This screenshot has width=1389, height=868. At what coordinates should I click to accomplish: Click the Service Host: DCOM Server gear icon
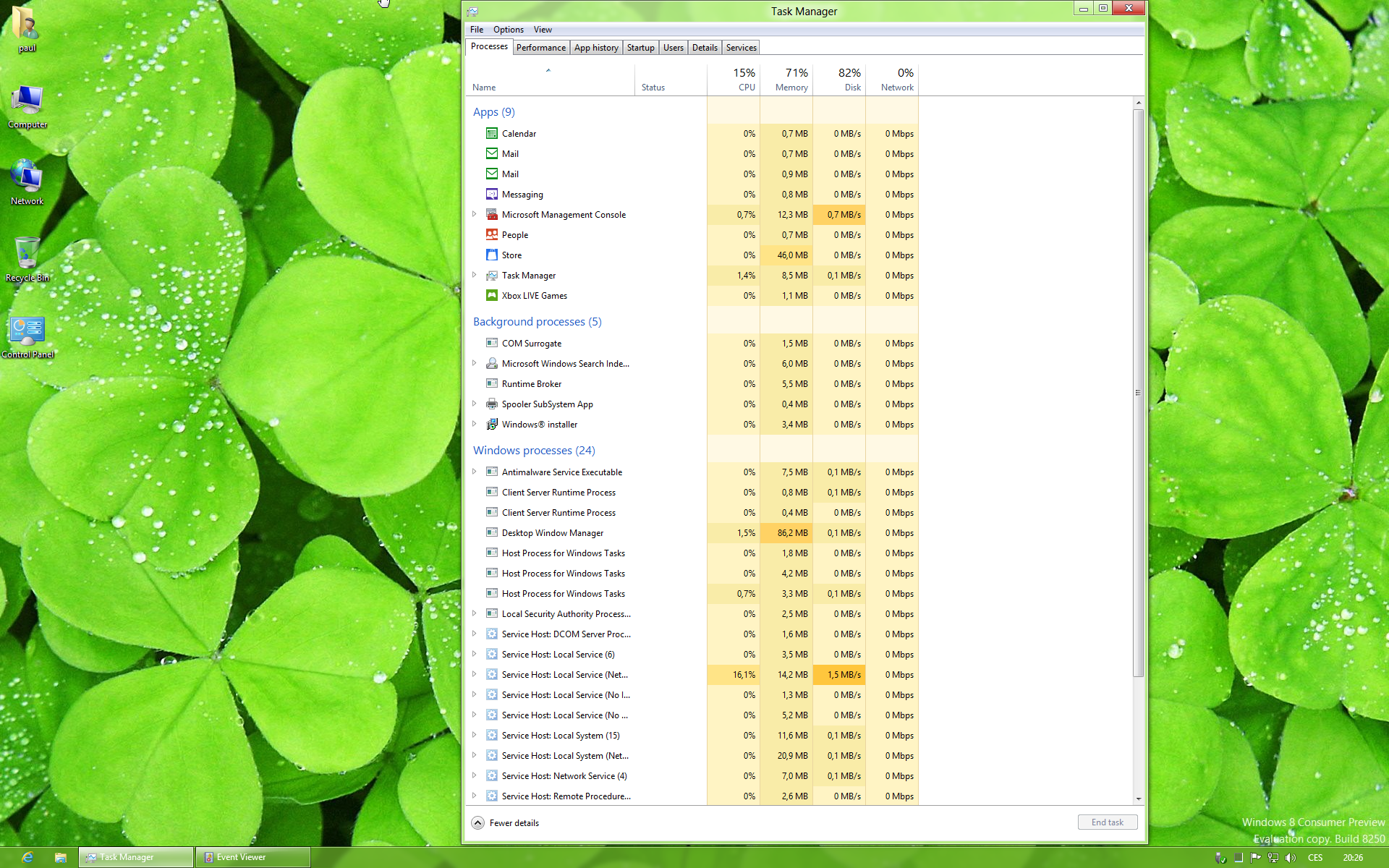point(492,634)
